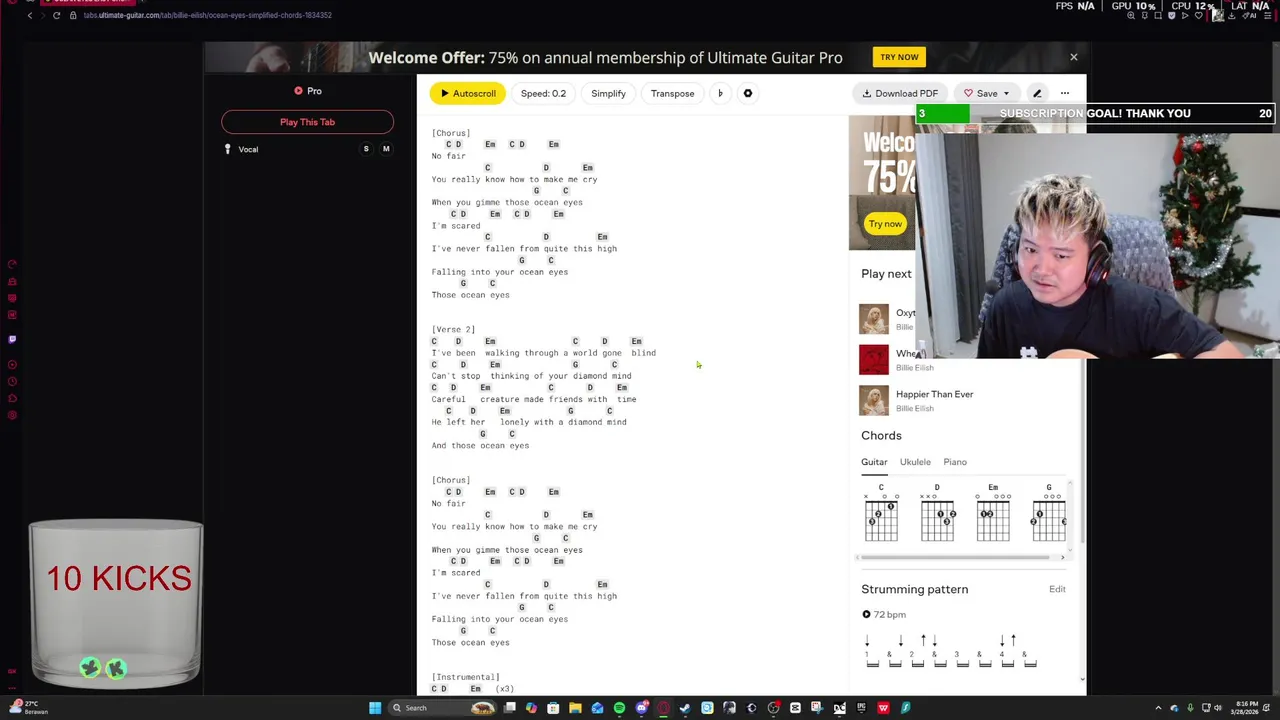Start Autoscroll playback
Screen dimensions: 1280x720
468,93
